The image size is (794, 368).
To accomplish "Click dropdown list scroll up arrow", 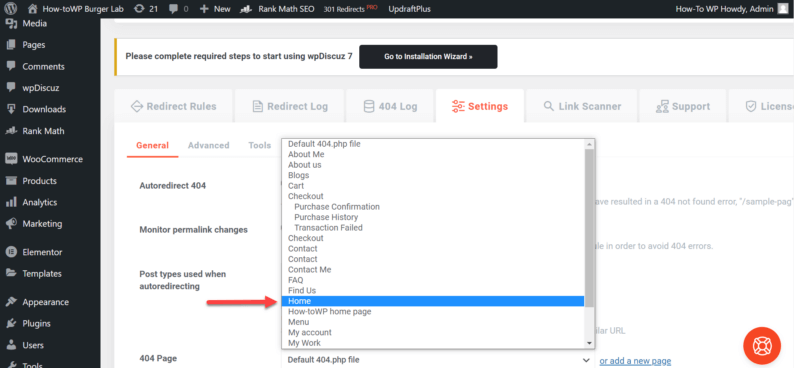I will pyautogui.click(x=589, y=144).
